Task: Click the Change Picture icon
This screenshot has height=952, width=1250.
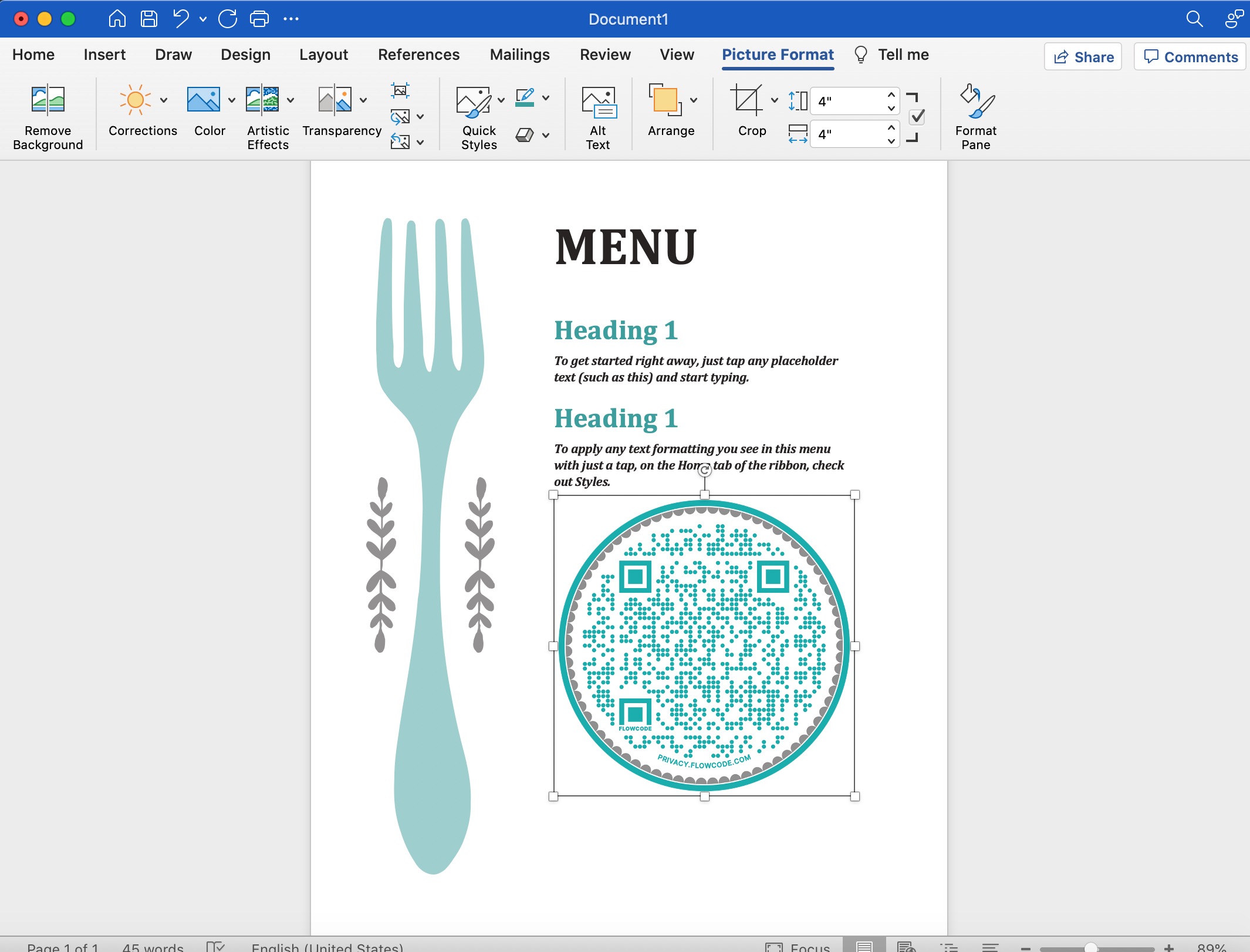Action: (400, 116)
